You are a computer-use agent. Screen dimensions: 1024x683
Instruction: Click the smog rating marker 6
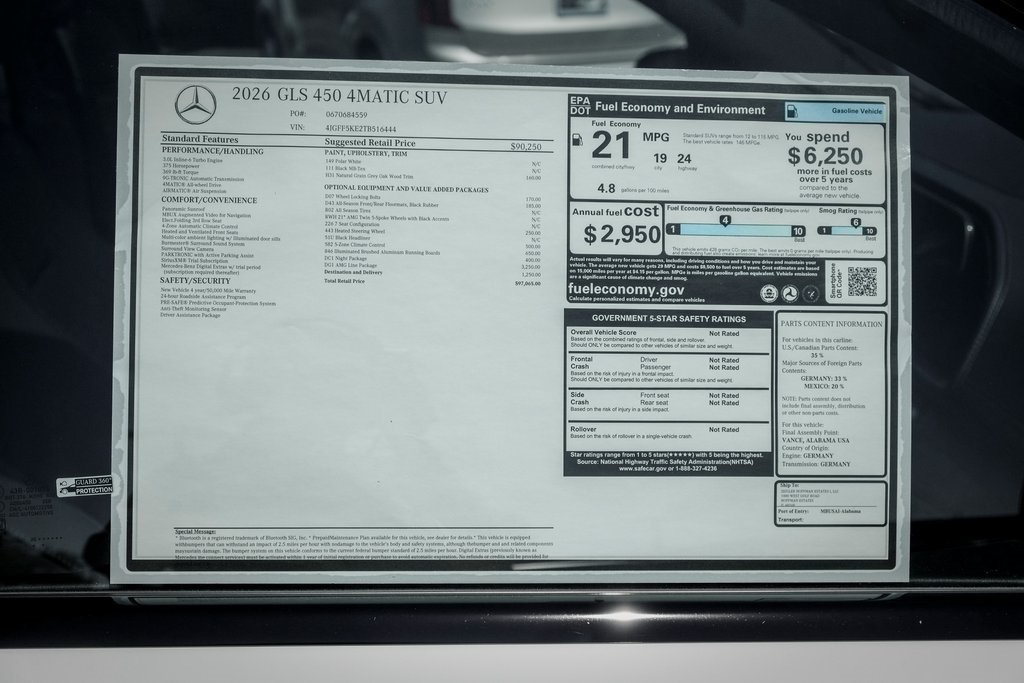856,221
